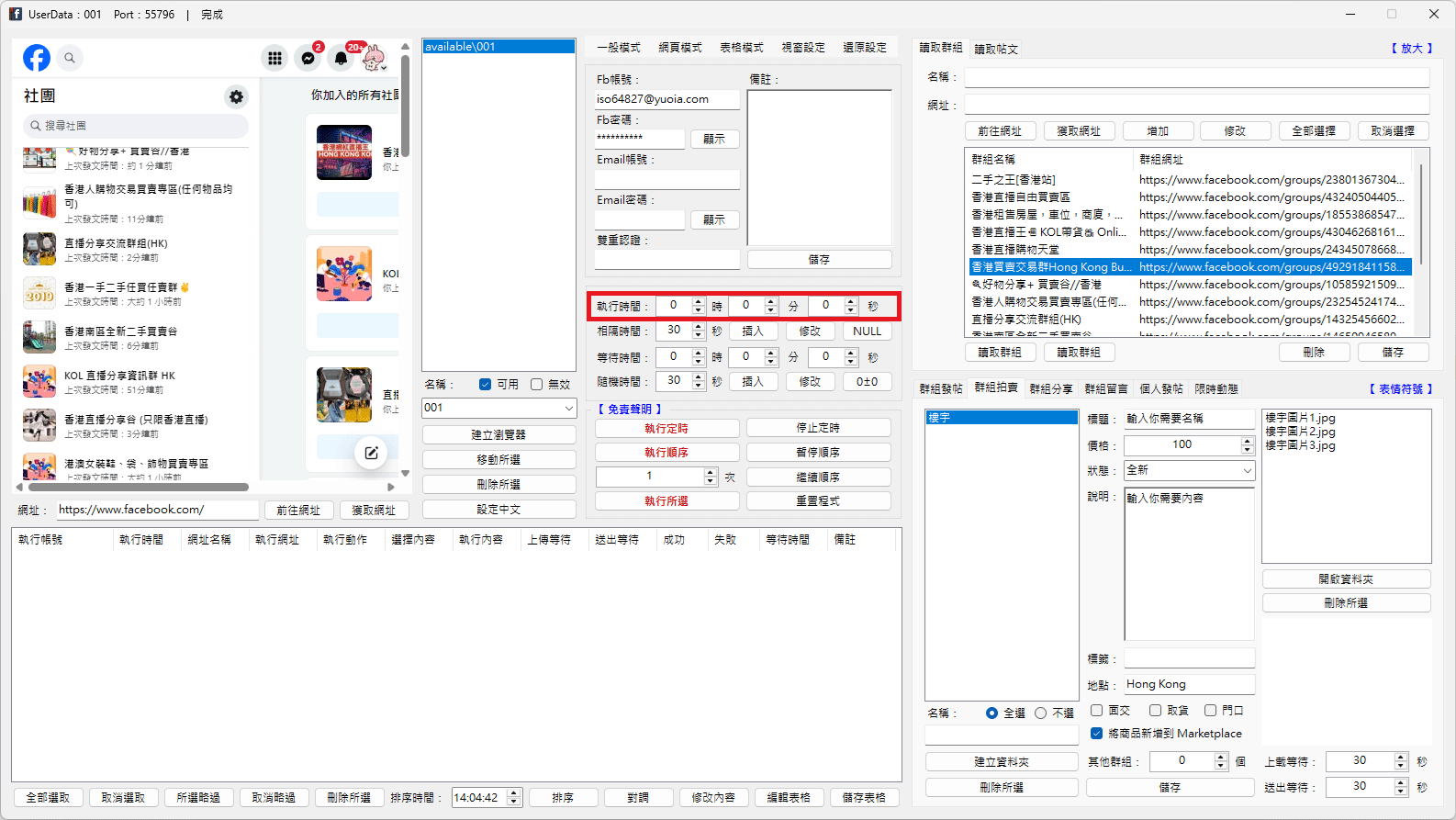Switch to 網頁模式 tab
Image resolution: width=1456 pixels, height=820 pixels.
680,48
